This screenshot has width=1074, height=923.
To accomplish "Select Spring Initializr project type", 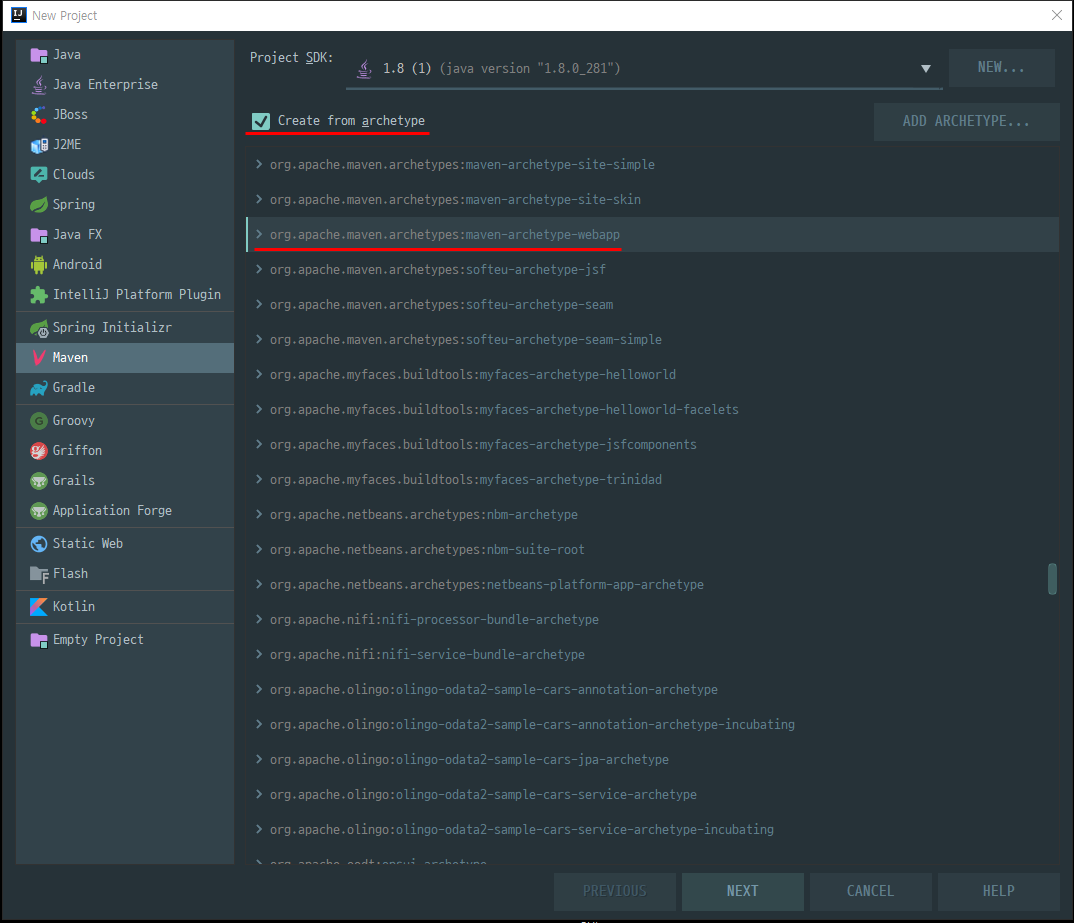I will [x=125, y=328].
